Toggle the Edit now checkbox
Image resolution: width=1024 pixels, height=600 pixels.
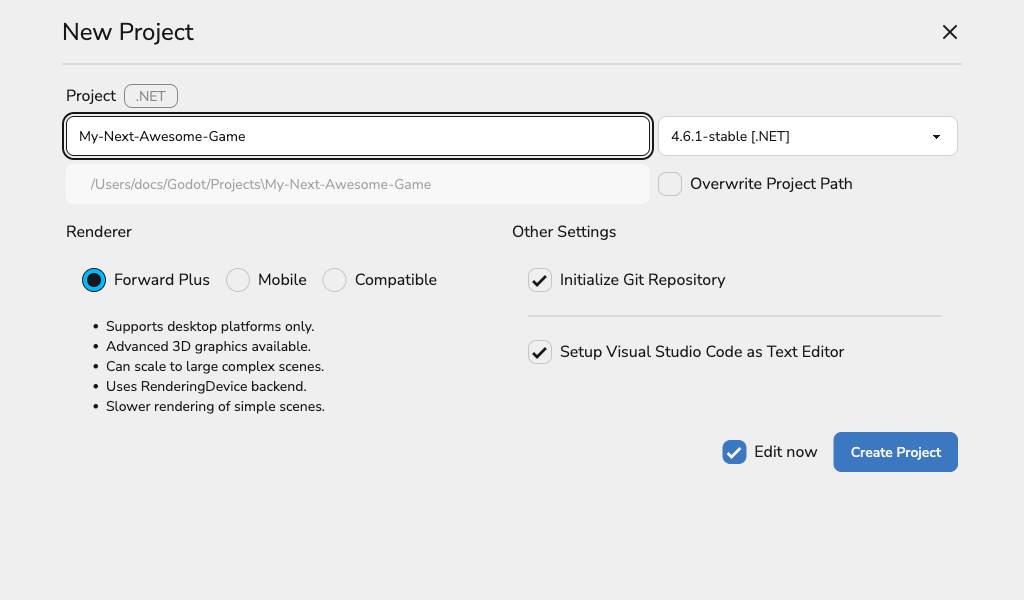(x=734, y=452)
